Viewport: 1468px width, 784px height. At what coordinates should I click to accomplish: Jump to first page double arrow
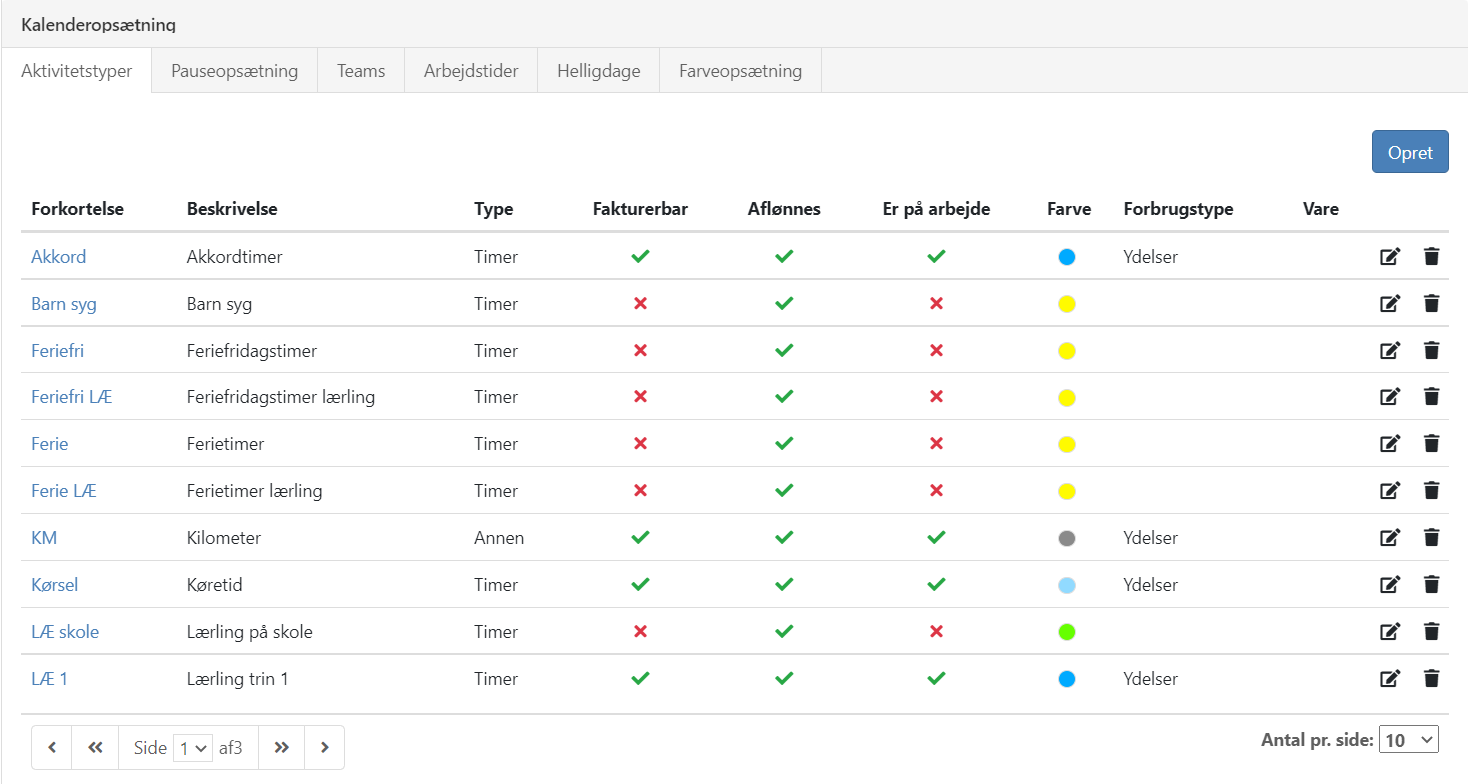coord(95,747)
